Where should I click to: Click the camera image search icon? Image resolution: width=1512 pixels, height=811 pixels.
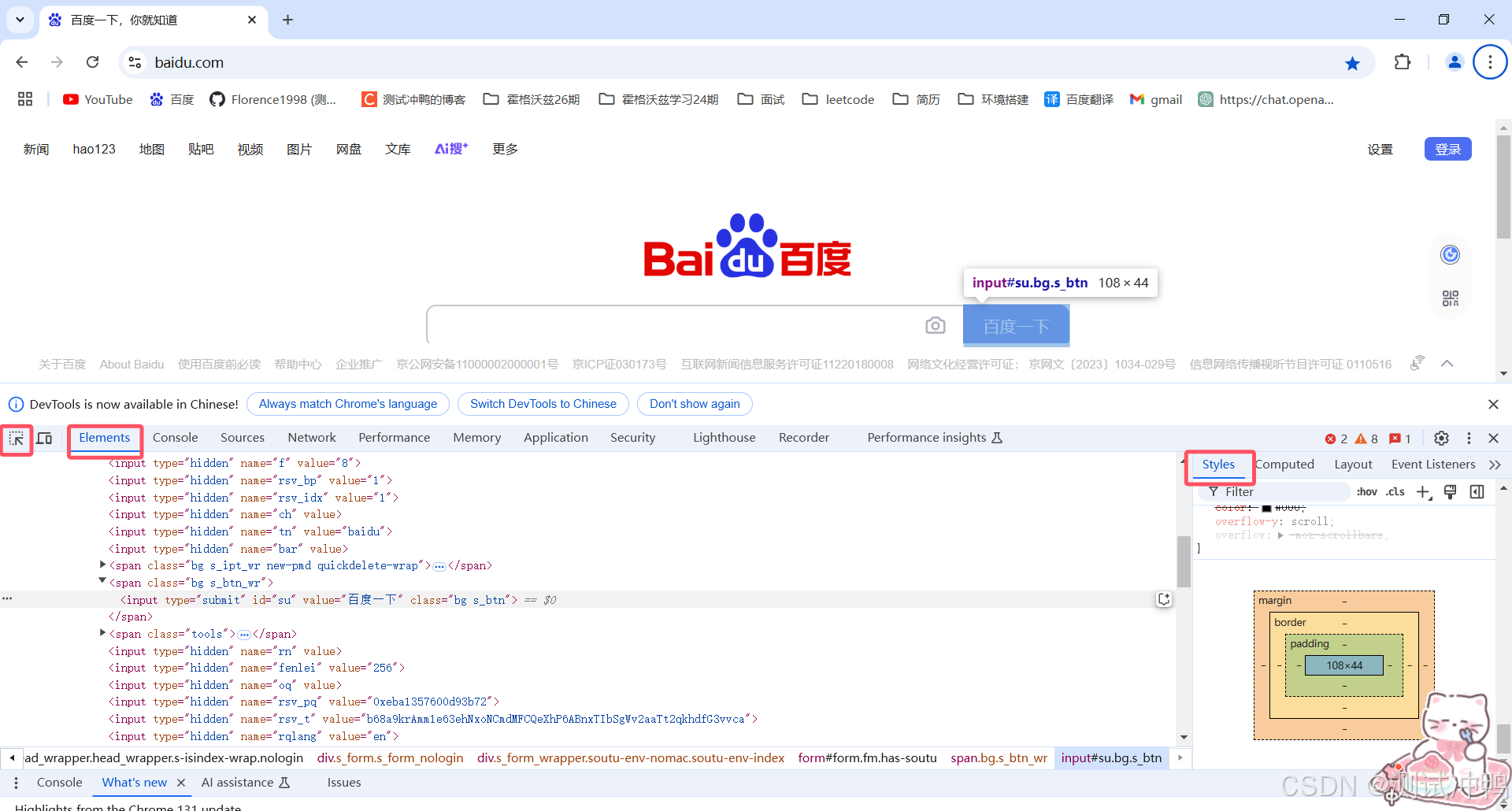[x=936, y=325]
